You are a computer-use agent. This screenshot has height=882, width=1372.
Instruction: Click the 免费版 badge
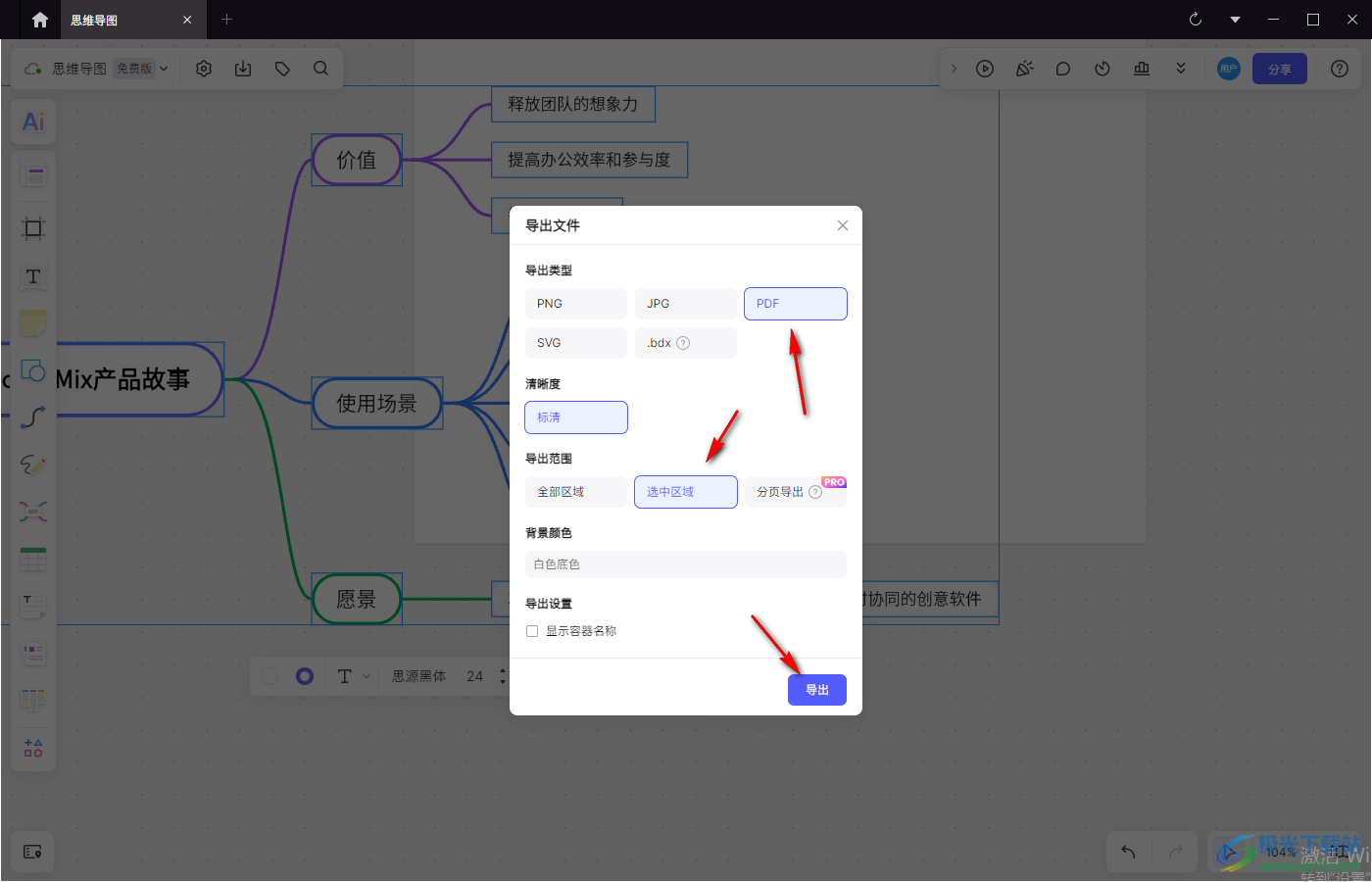click(134, 69)
